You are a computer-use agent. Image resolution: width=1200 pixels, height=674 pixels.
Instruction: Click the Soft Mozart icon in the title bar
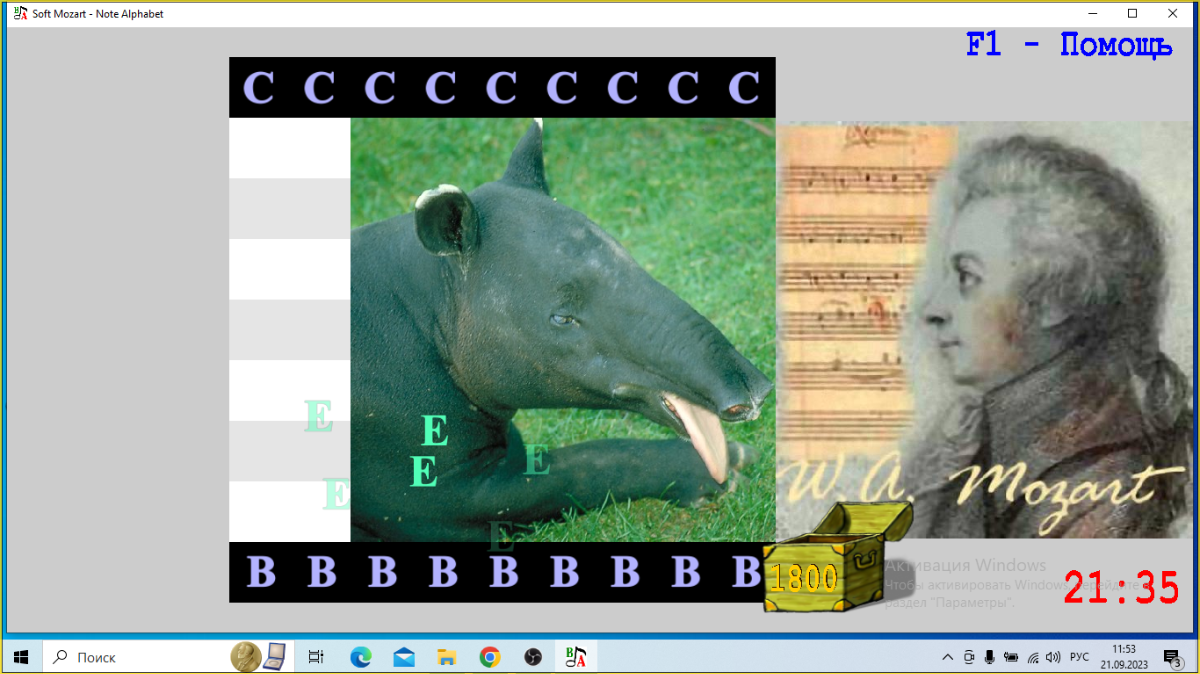pos(19,14)
